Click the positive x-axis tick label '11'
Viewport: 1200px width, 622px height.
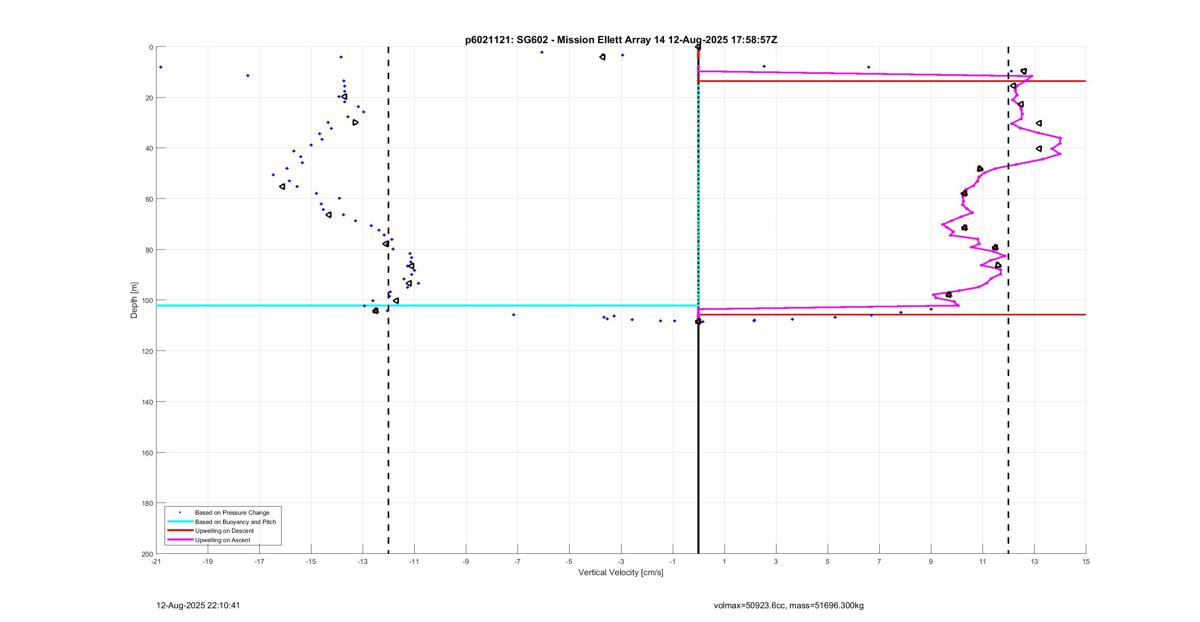point(983,561)
